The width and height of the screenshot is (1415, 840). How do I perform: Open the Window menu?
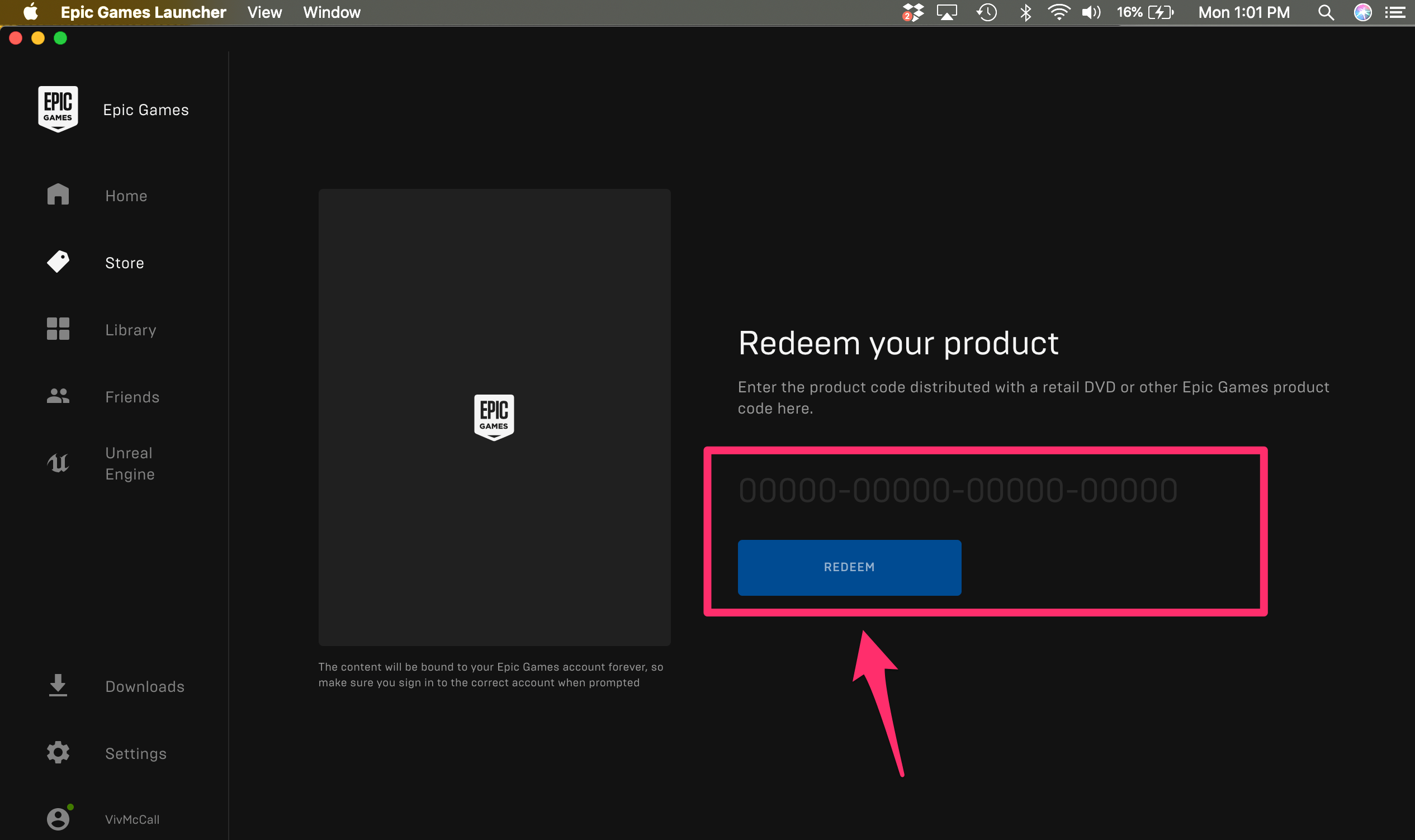[332, 12]
